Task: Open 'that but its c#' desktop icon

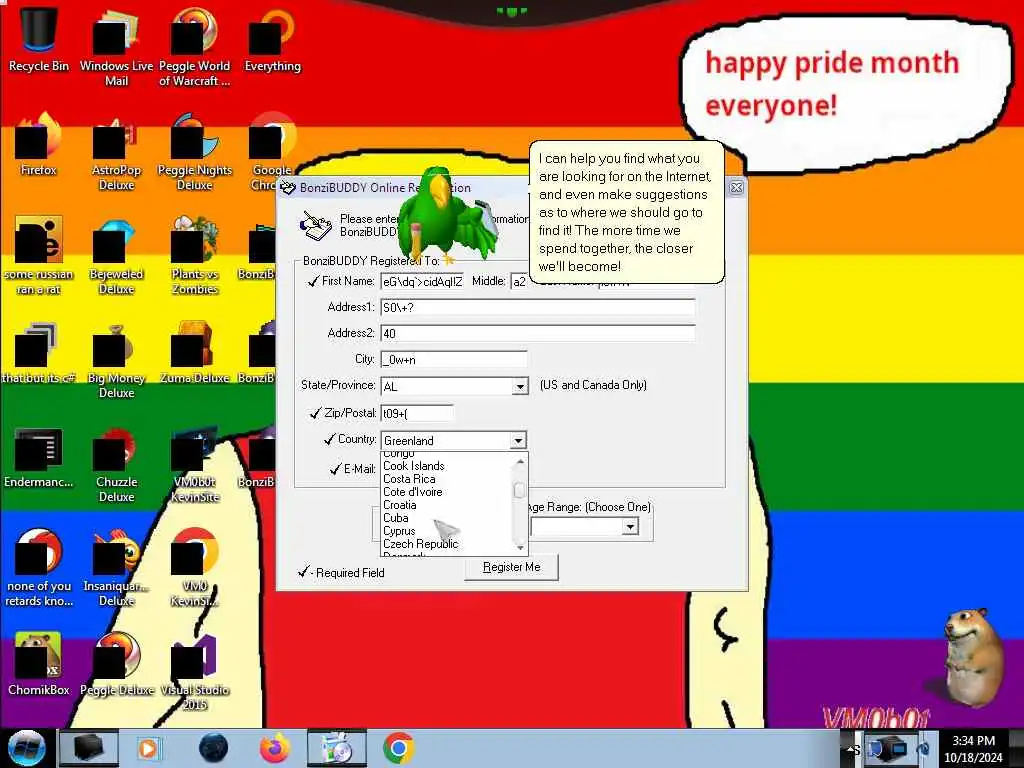Action: pos(39,353)
